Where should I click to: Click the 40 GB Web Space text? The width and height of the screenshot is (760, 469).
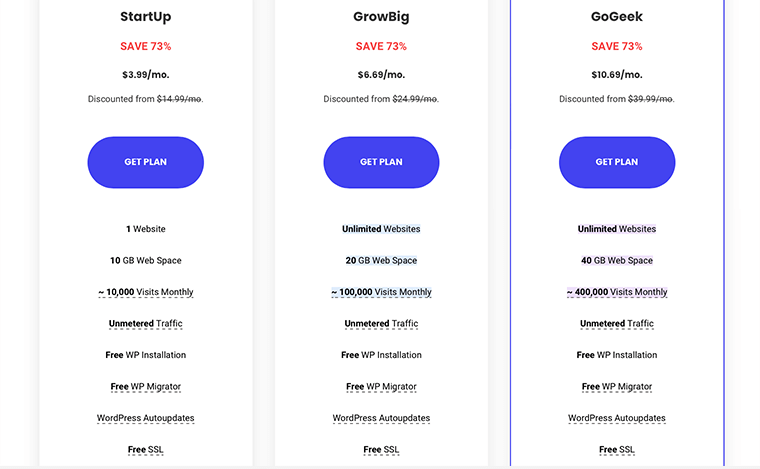[x=617, y=260]
